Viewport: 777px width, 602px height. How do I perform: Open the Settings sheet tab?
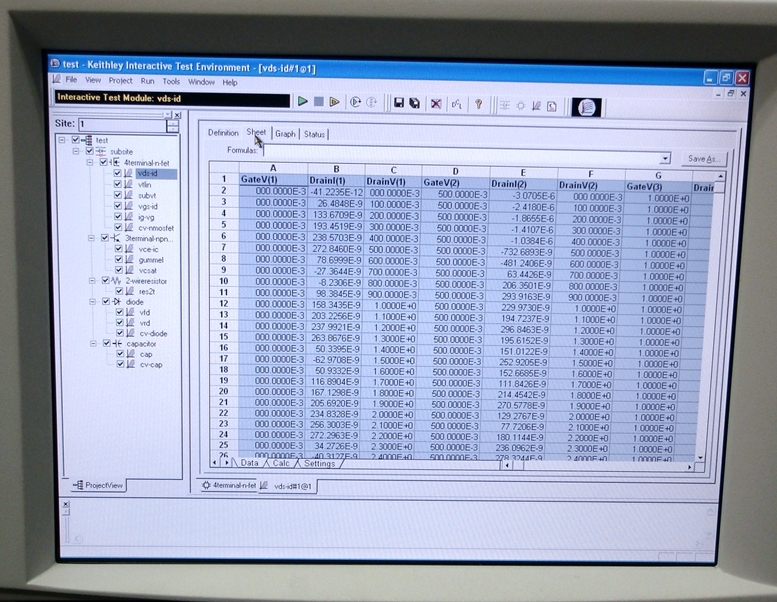click(319, 464)
